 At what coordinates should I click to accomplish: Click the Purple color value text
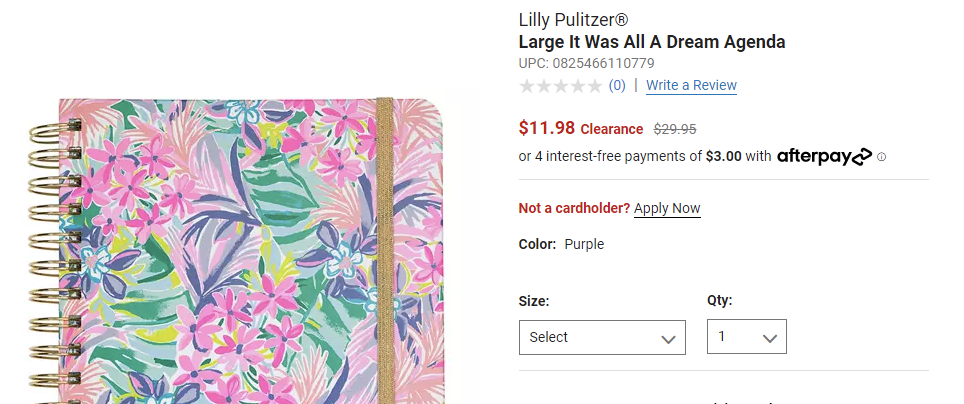click(584, 244)
